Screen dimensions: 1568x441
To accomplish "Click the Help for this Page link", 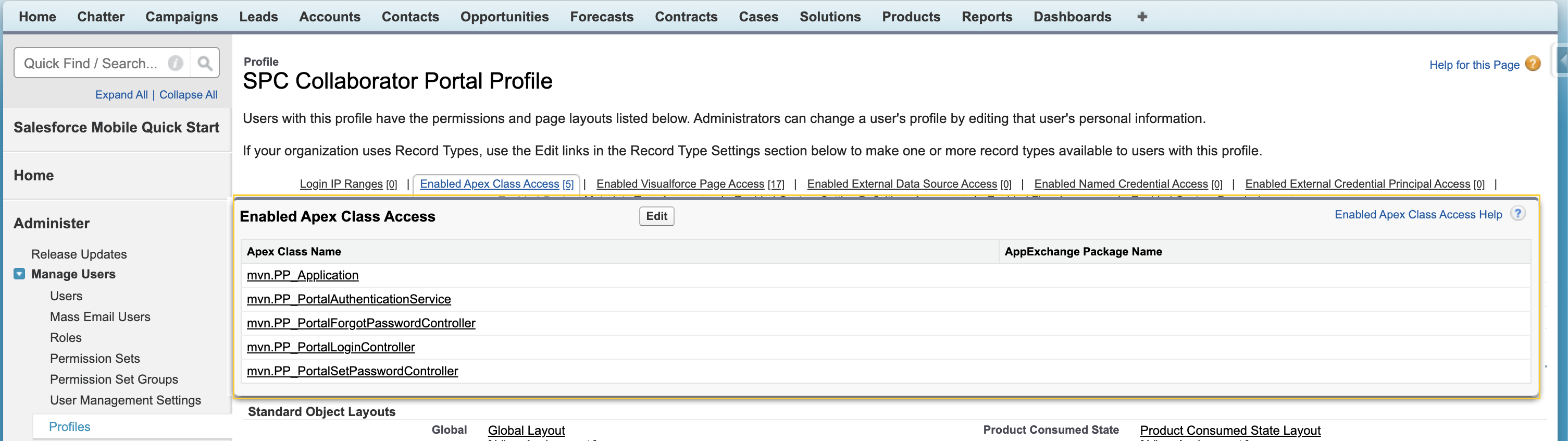I will pos(1474,65).
